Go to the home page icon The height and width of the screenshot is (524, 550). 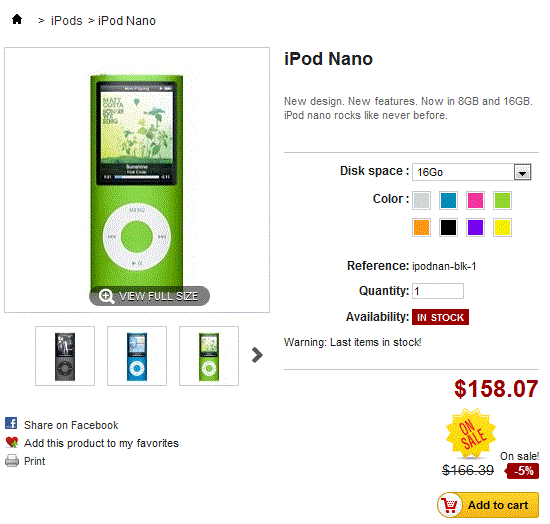coord(17,19)
